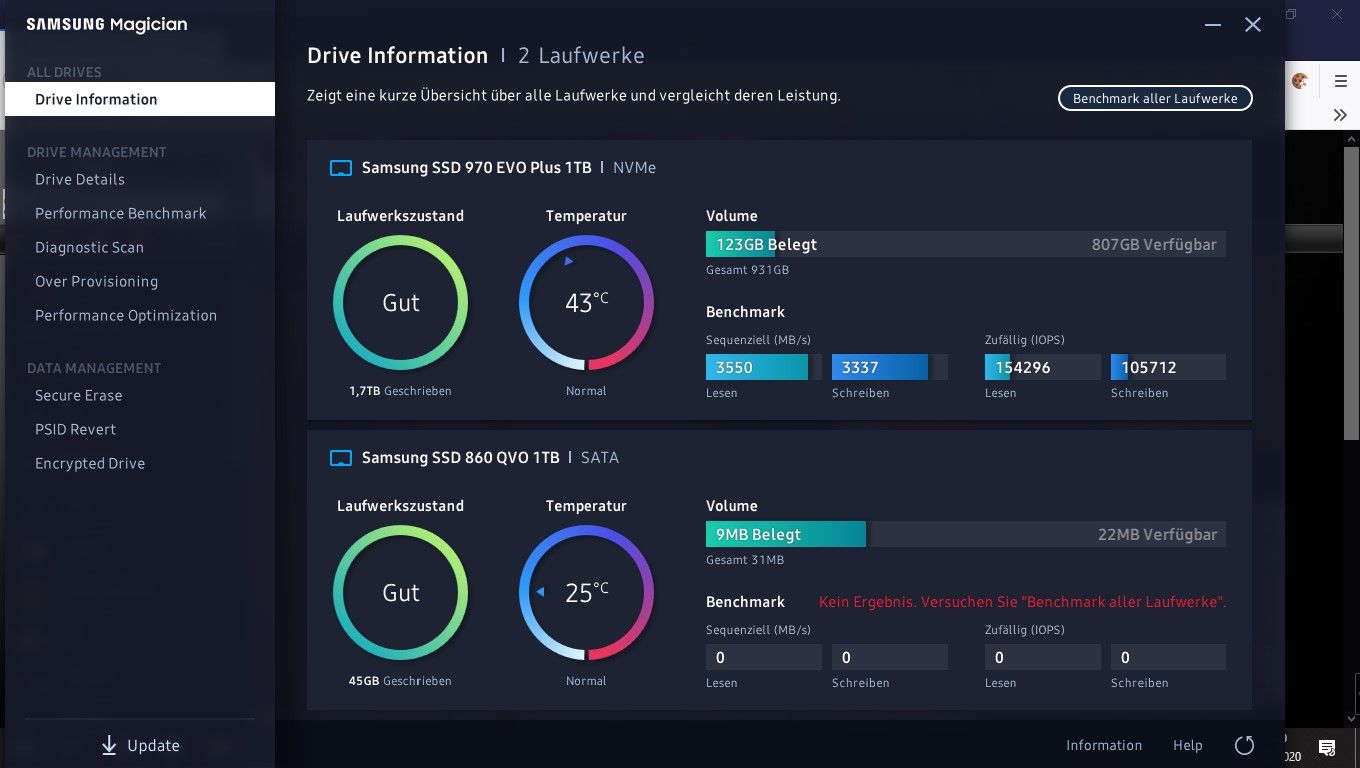Click the Update download icon
This screenshot has height=768, width=1360.
click(x=109, y=745)
